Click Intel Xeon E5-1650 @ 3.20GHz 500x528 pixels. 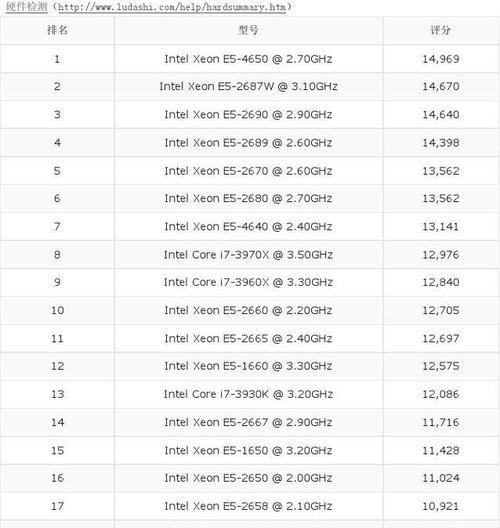click(248, 451)
